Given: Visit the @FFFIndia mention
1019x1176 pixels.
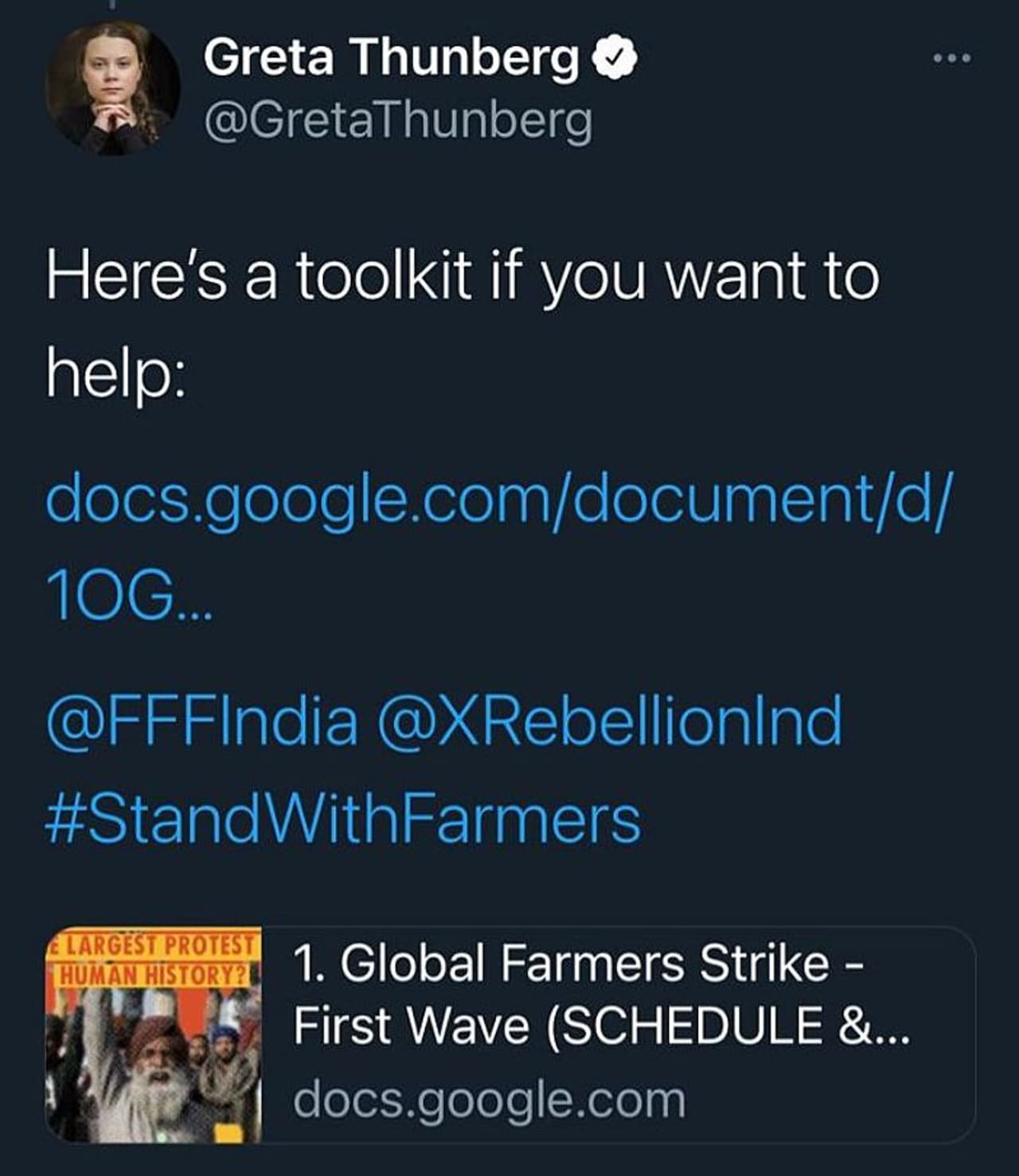Looking at the screenshot, I should coord(202,721).
